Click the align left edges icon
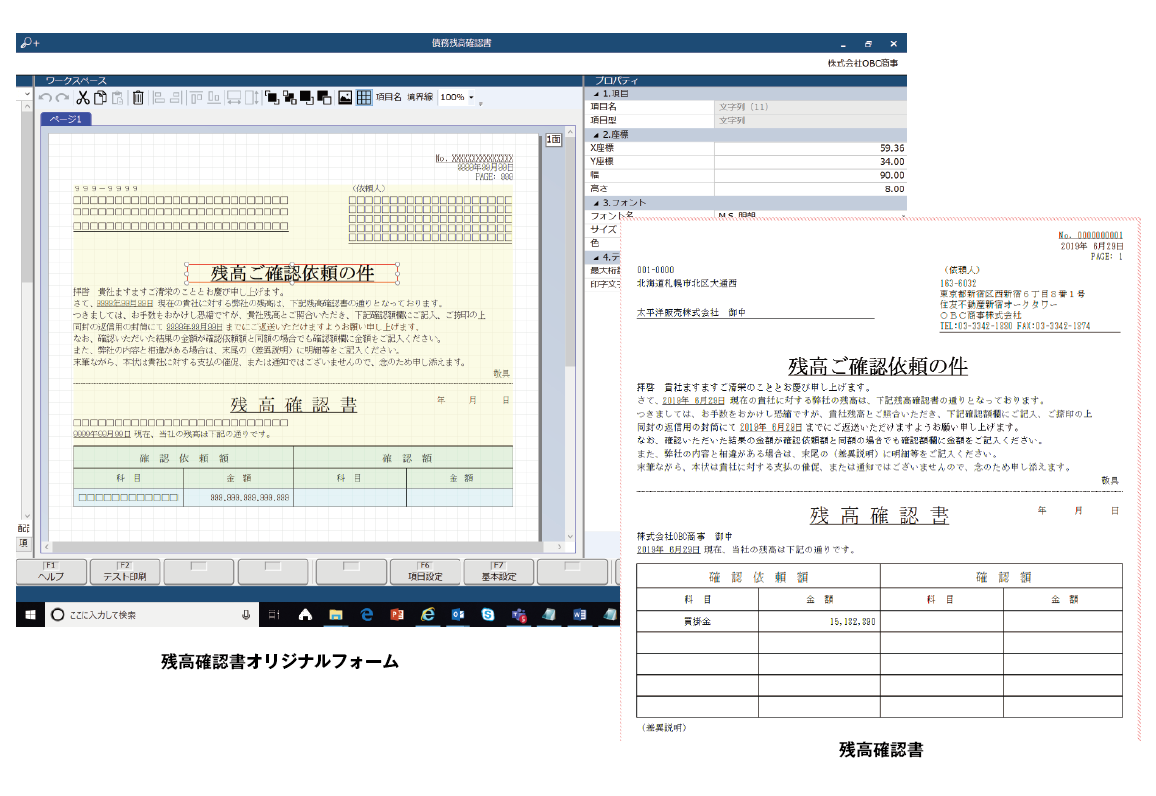The image size is (1156, 796). [159, 97]
